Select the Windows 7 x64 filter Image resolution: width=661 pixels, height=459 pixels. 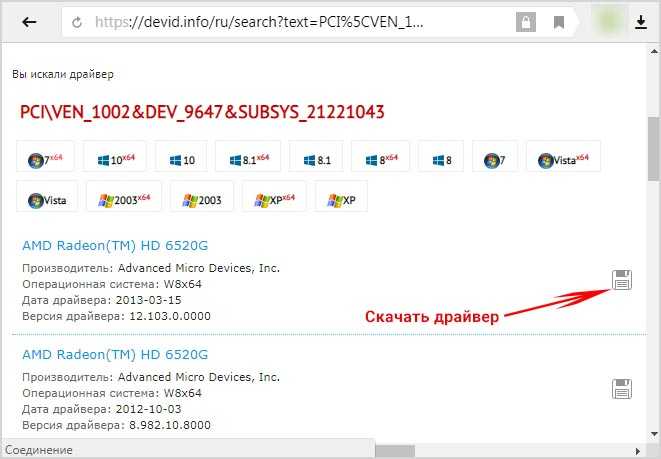click(45, 156)
